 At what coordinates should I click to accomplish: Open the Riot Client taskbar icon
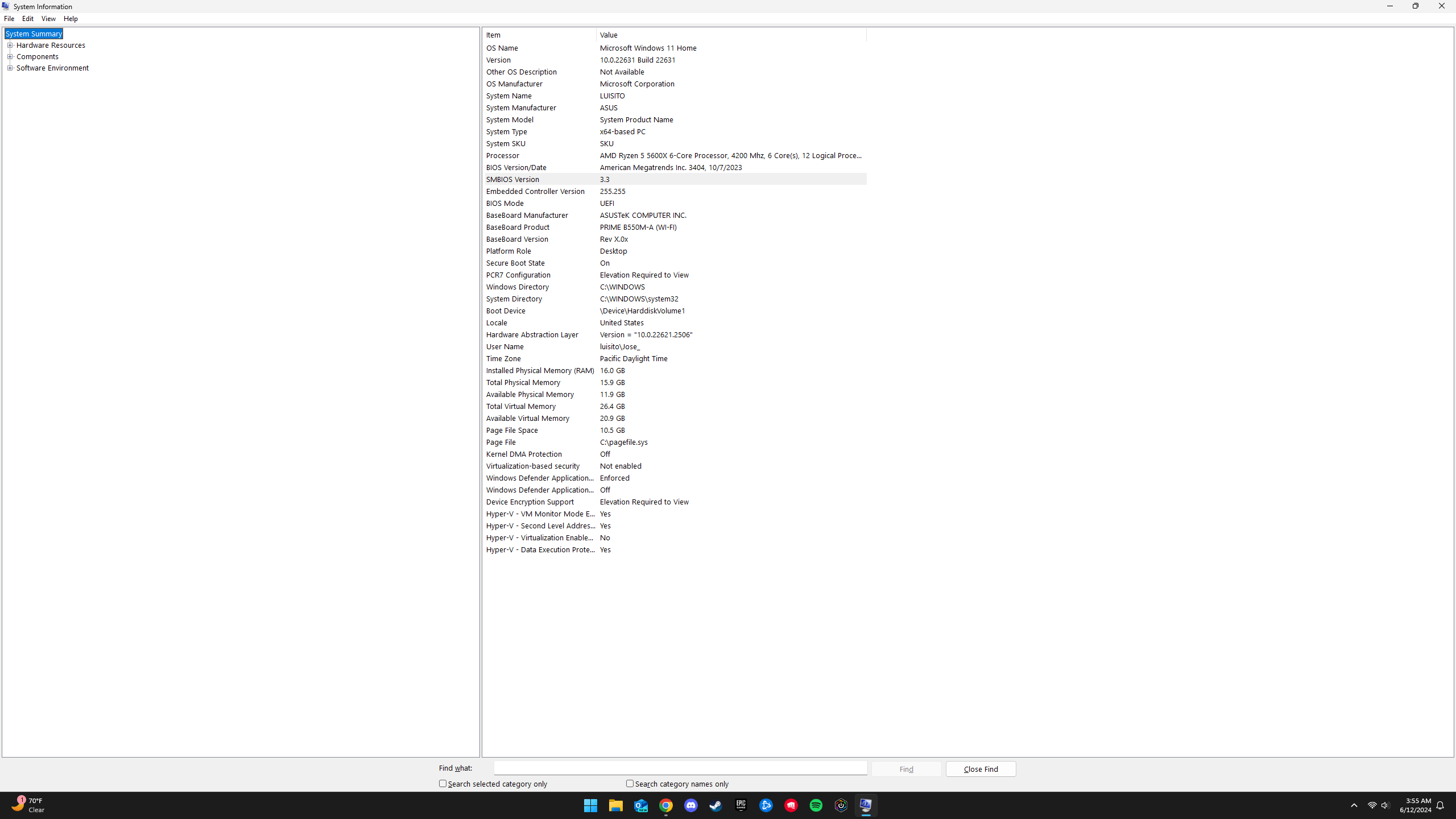coord(791,805)
